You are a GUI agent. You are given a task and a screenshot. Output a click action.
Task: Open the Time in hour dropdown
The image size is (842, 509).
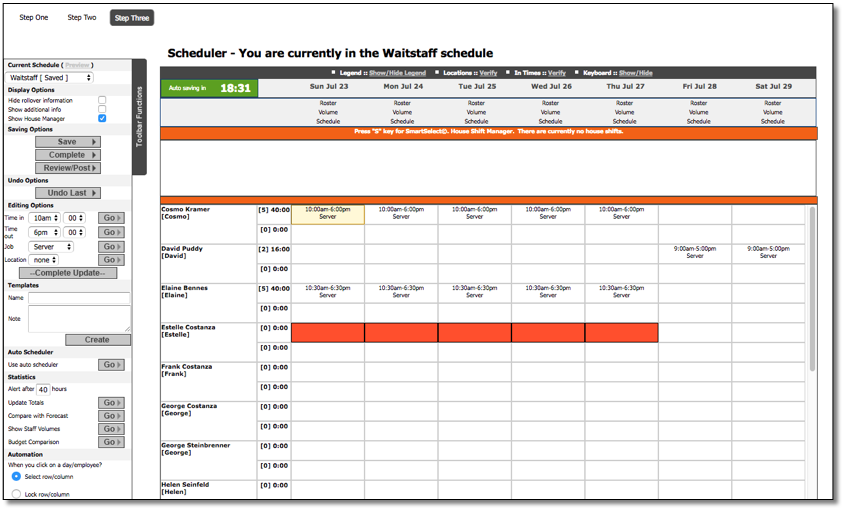pos(44,217)
